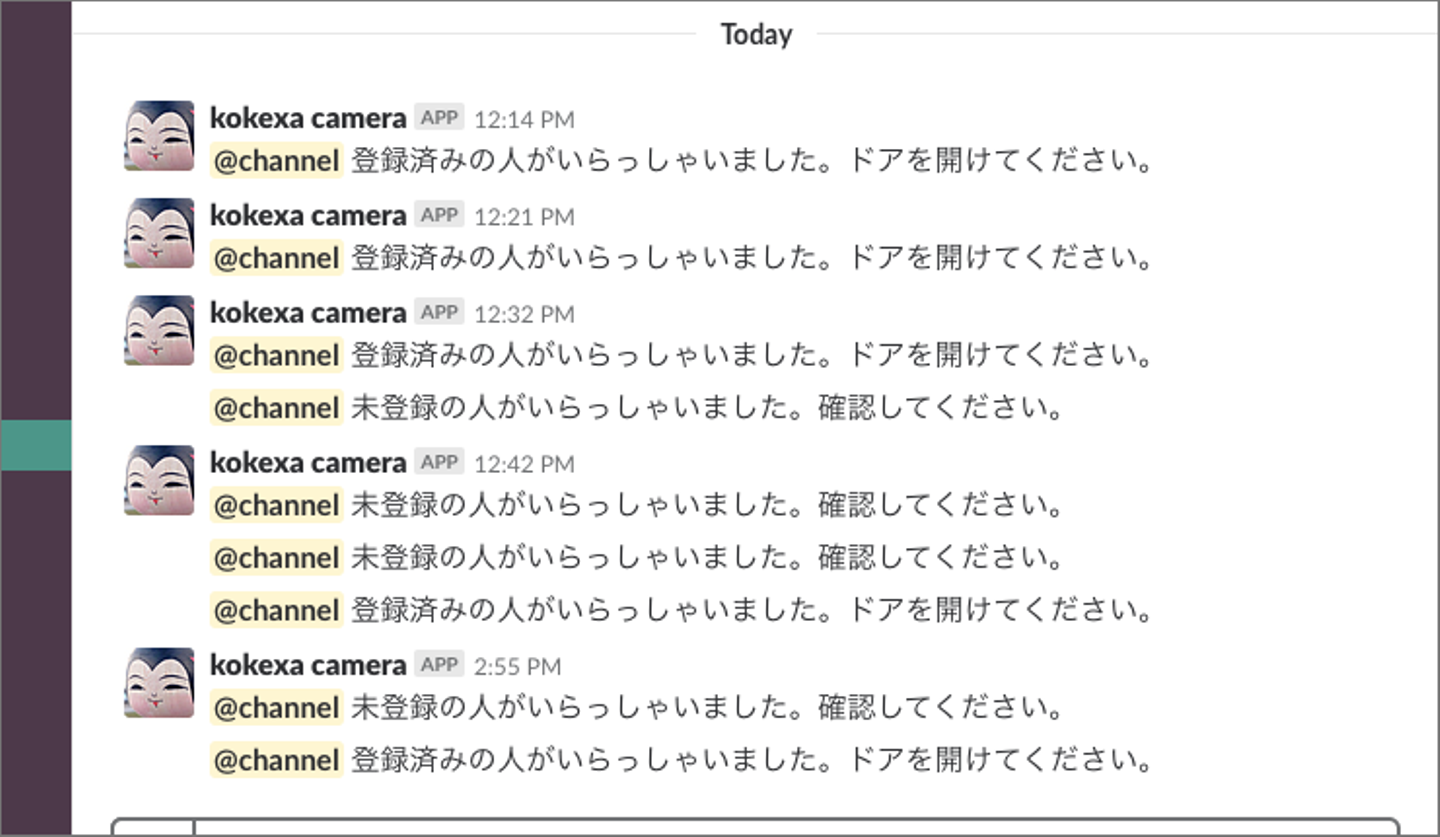
Task: Click the attach button left of the message input
Action: point(153,829)
